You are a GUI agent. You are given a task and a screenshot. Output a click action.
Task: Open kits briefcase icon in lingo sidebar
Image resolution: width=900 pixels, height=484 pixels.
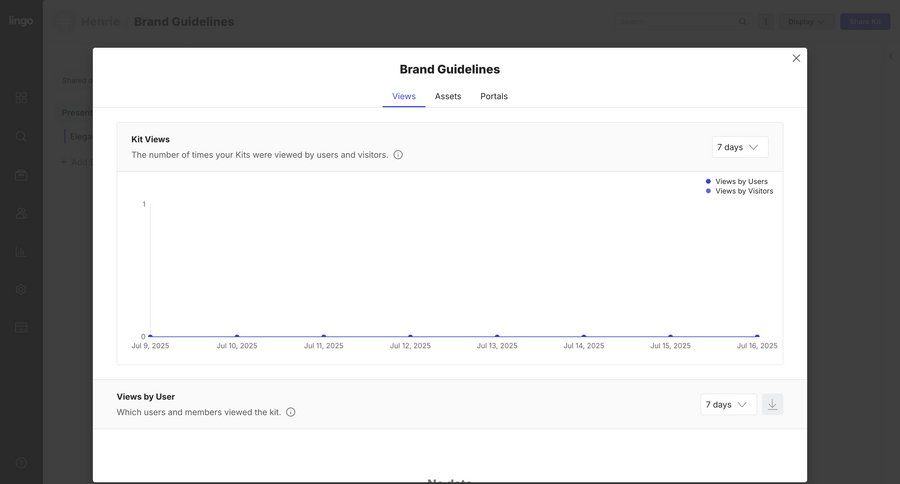coord(21,175)
